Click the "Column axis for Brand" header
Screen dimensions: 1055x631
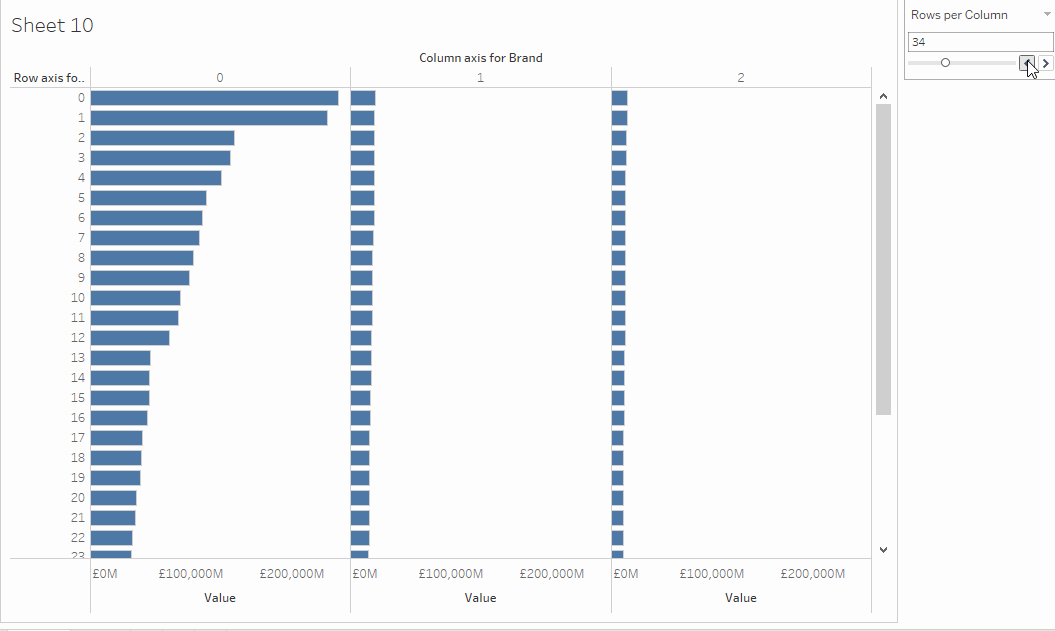[x=480, y=58]
